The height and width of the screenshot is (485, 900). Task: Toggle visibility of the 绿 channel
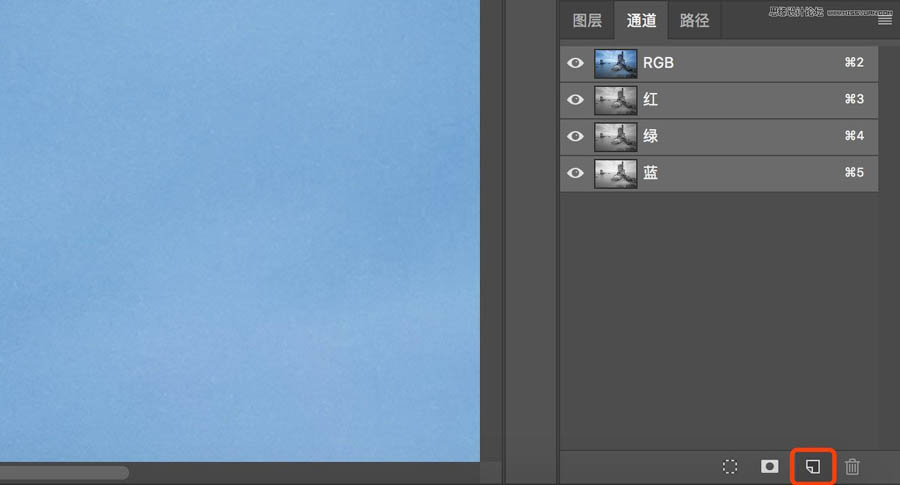575,137
